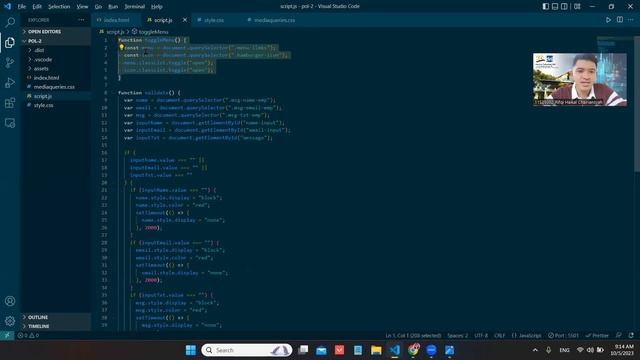Expand the OPEN EDITORS section
Viewport: 640px width, 360px height.
pyautogui.click(x=56, y=31)
